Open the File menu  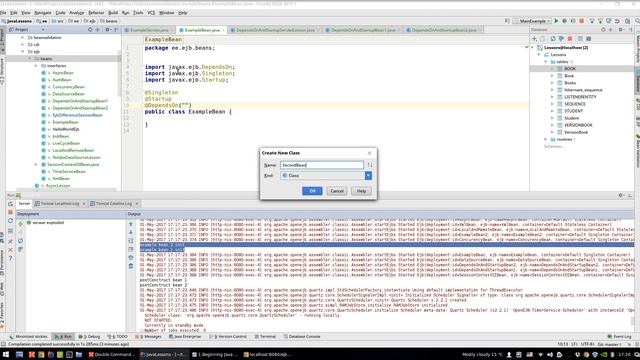click(3, 13)
